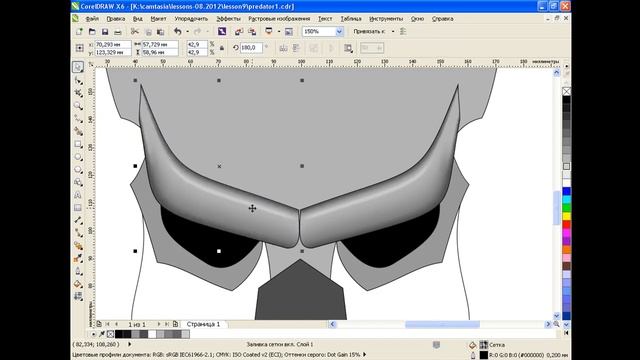Click the Undo arrow icon
Screen dimensions: 640x360
178,31
